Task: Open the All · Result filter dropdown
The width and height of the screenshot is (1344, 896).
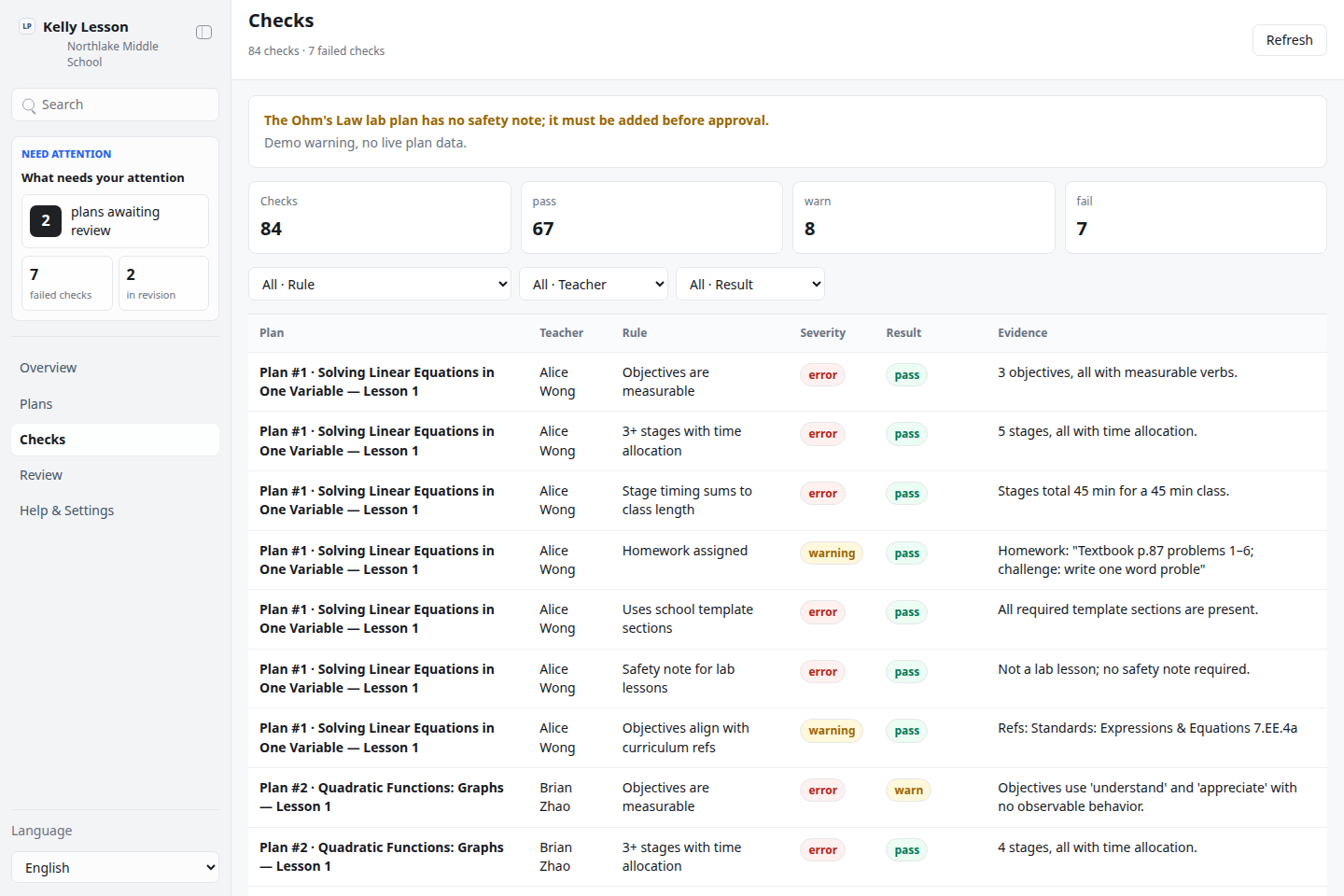Action: pyautogui.click(x=750, y=284)
